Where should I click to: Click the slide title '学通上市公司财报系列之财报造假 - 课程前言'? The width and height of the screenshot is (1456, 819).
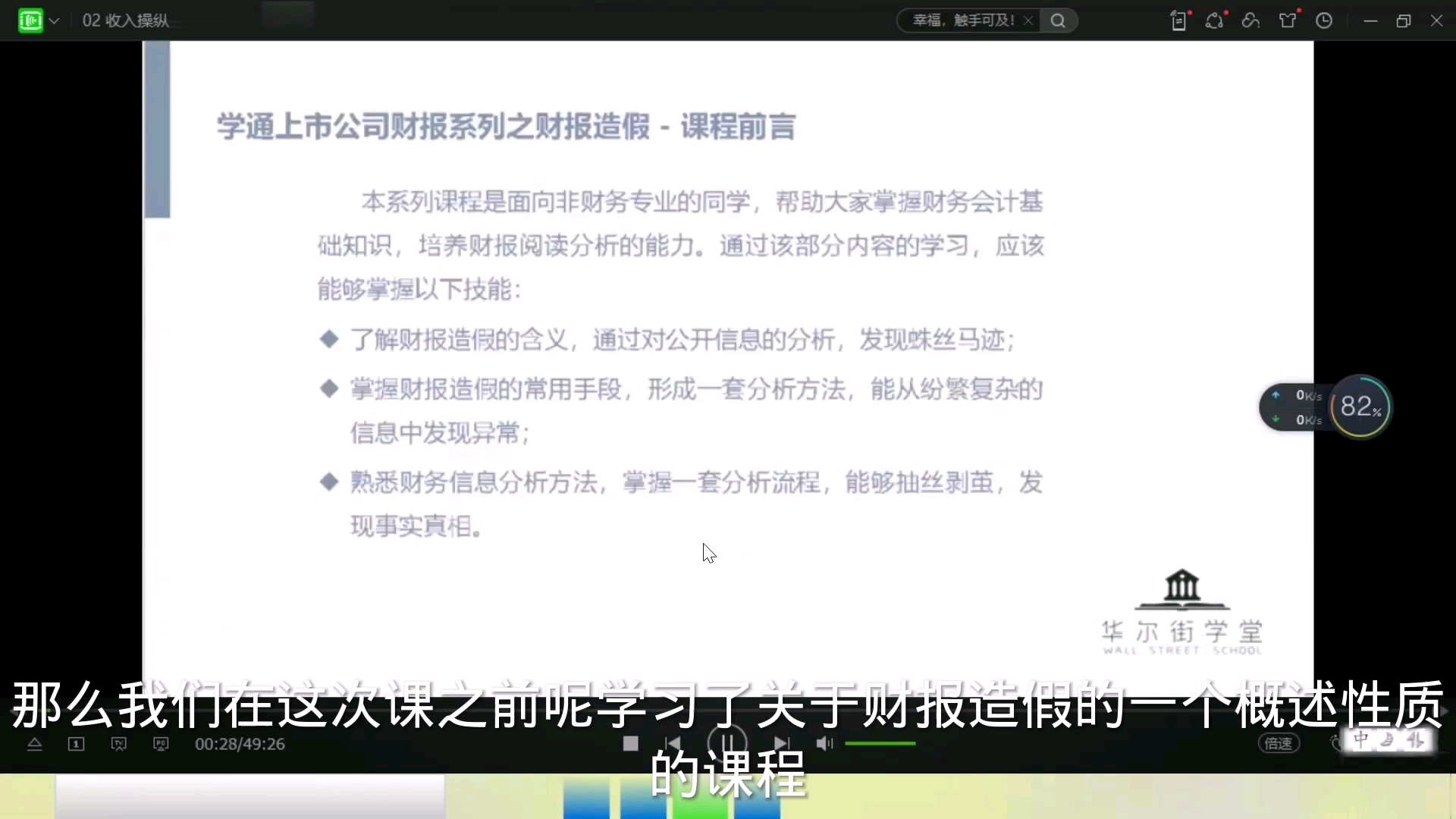click(x=507, y=127)
